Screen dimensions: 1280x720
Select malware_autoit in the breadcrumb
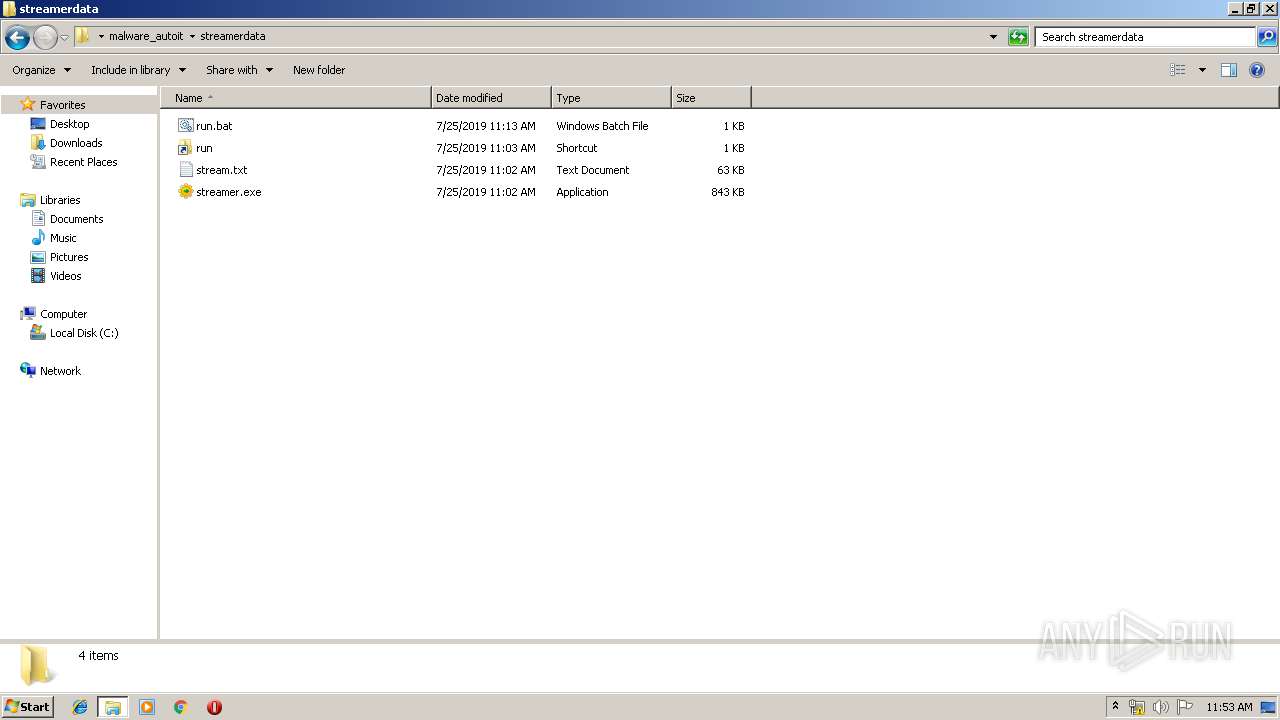coord(146,36)
